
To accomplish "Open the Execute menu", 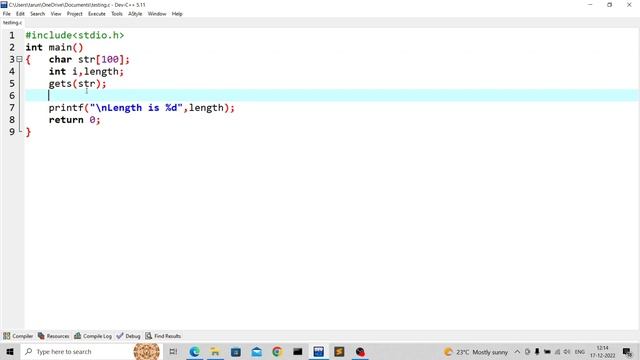I will [97, 14].
